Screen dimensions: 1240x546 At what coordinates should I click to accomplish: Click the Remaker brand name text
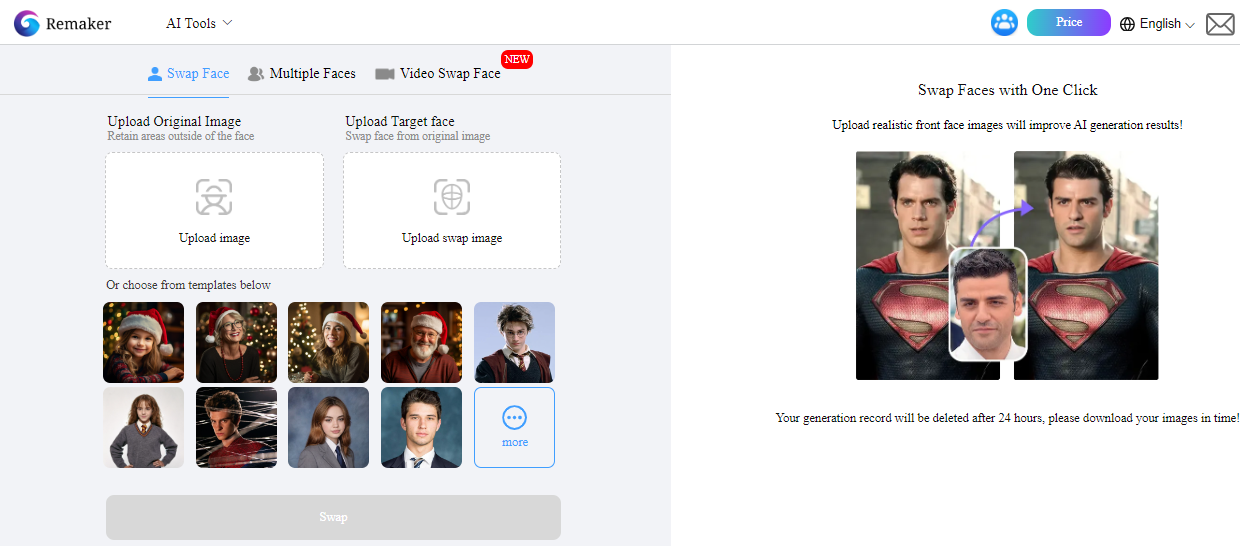(78, 24)
